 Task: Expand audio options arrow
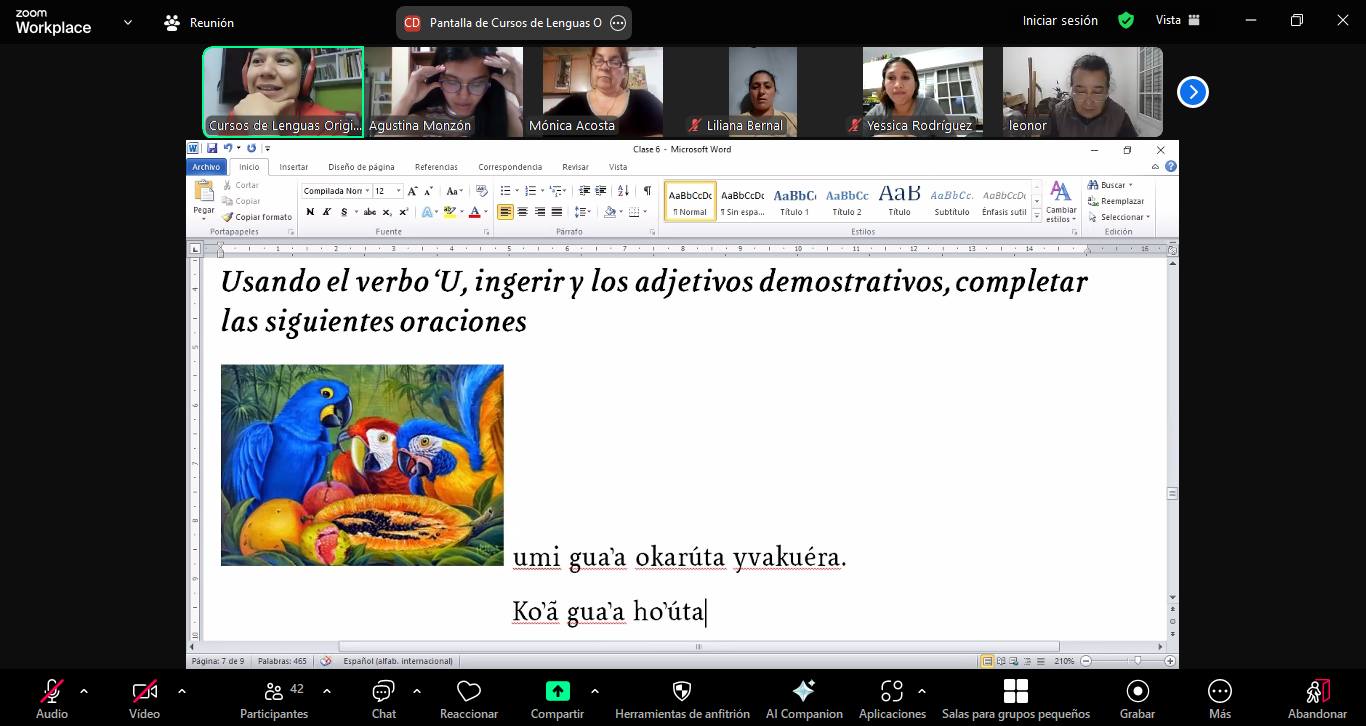click(83, 690)
